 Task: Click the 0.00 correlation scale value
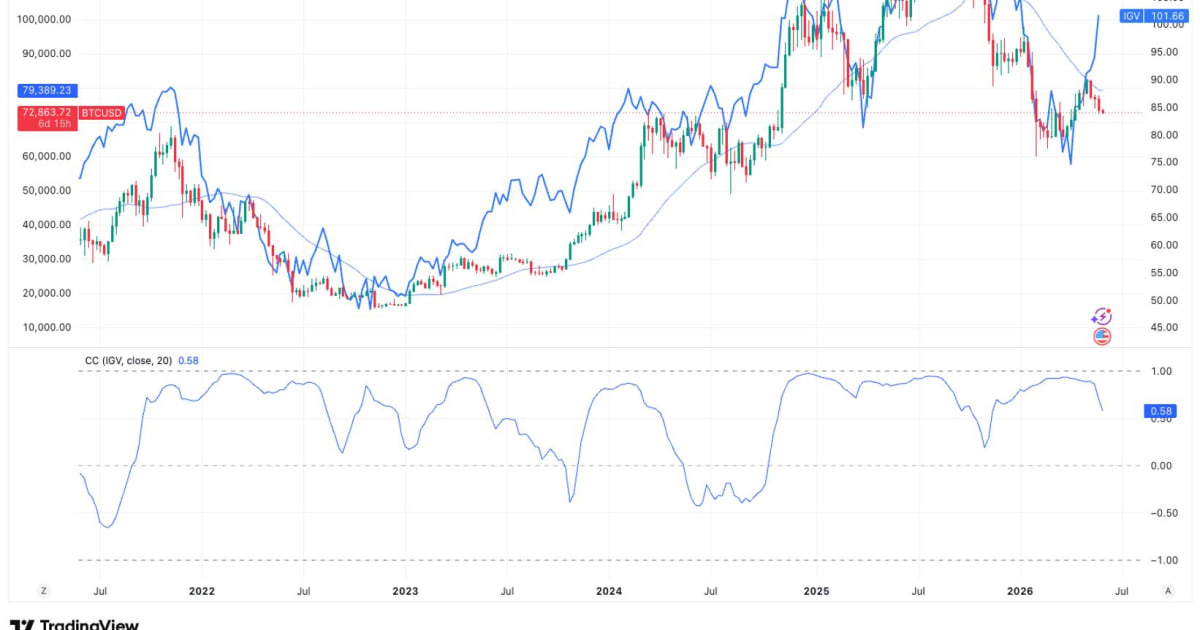click(x=1162, y=466)
